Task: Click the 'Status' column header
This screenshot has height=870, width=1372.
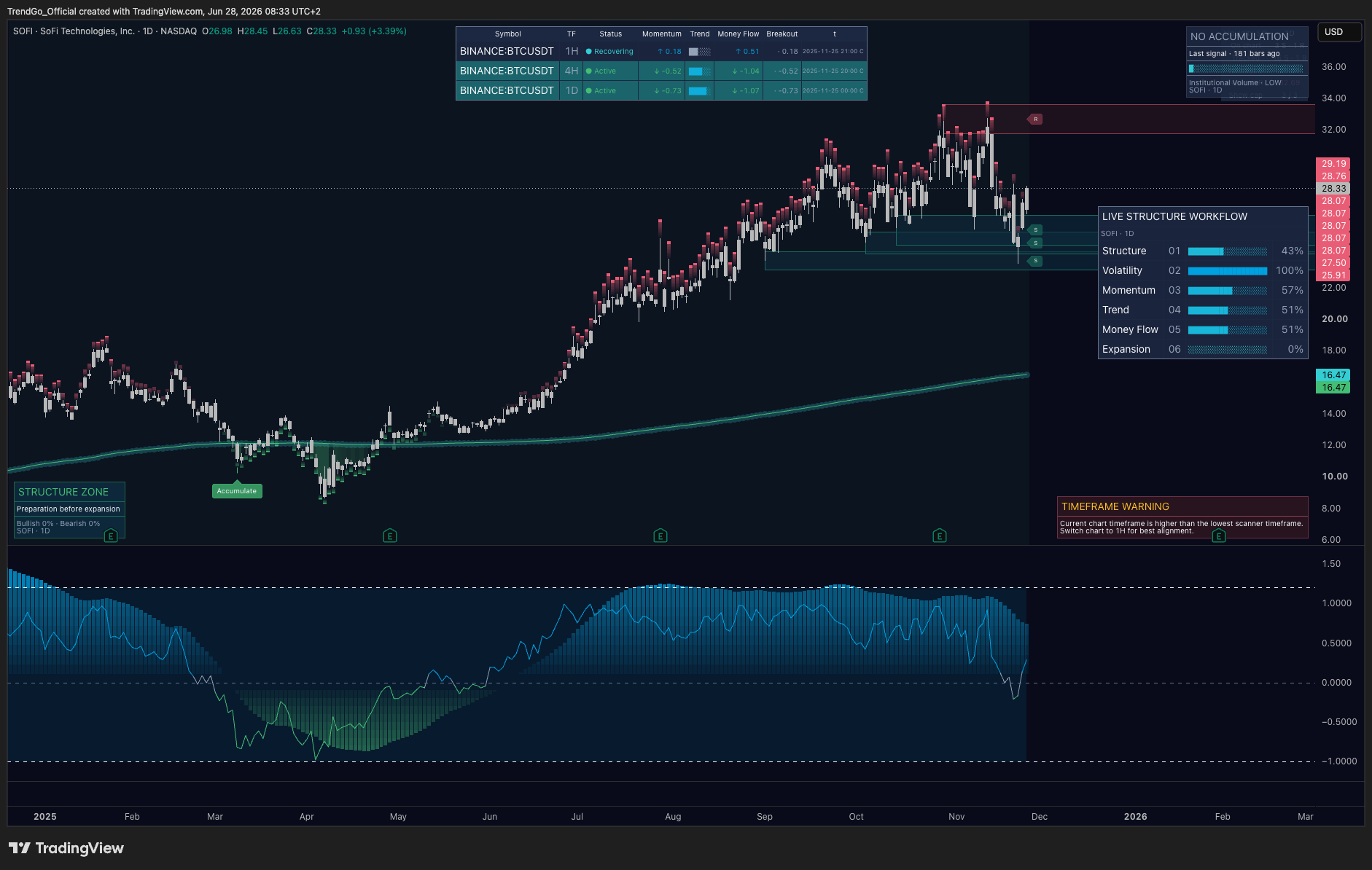Action: point(611,34)
